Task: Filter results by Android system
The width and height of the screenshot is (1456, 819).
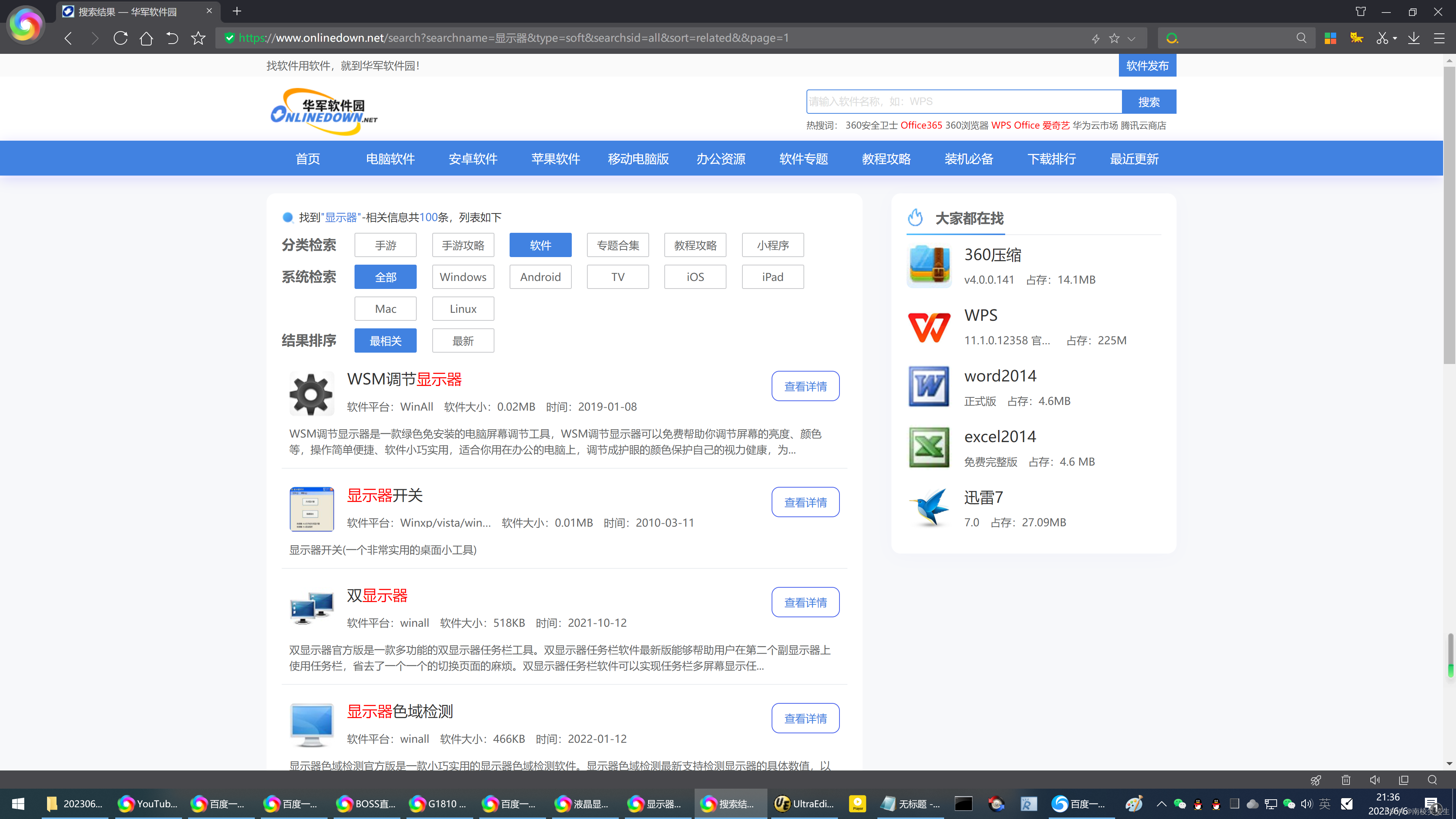Action: coord(540,277)
